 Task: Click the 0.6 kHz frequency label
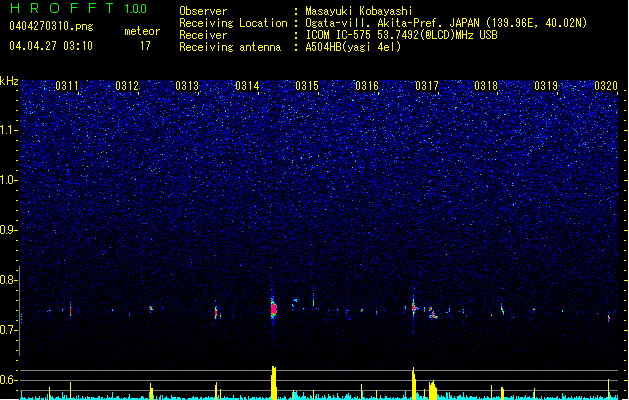click(9, 380)
